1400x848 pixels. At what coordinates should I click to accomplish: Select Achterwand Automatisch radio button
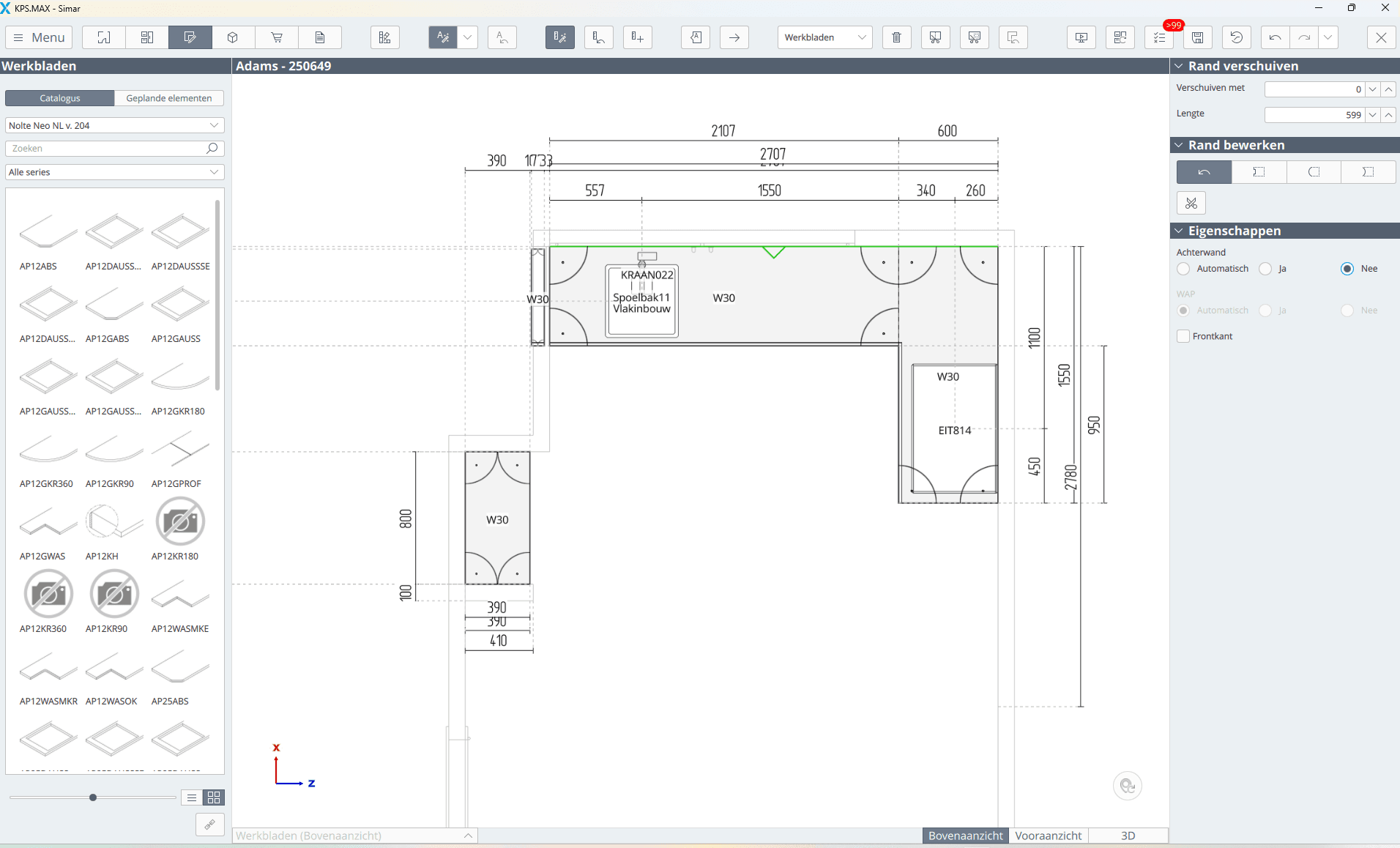pos(1183,269)
